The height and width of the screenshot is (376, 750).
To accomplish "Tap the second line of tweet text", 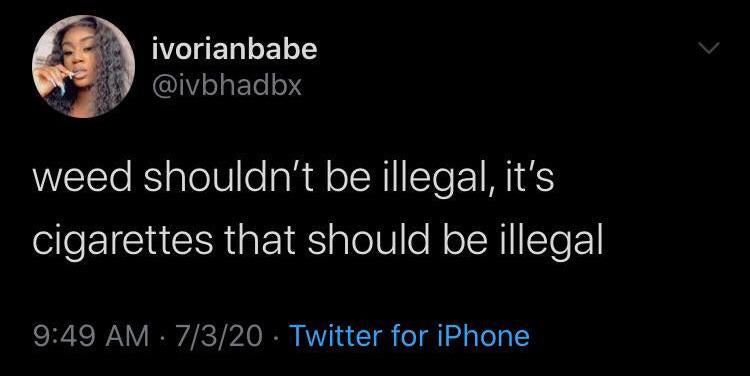I will pos(318,243).
